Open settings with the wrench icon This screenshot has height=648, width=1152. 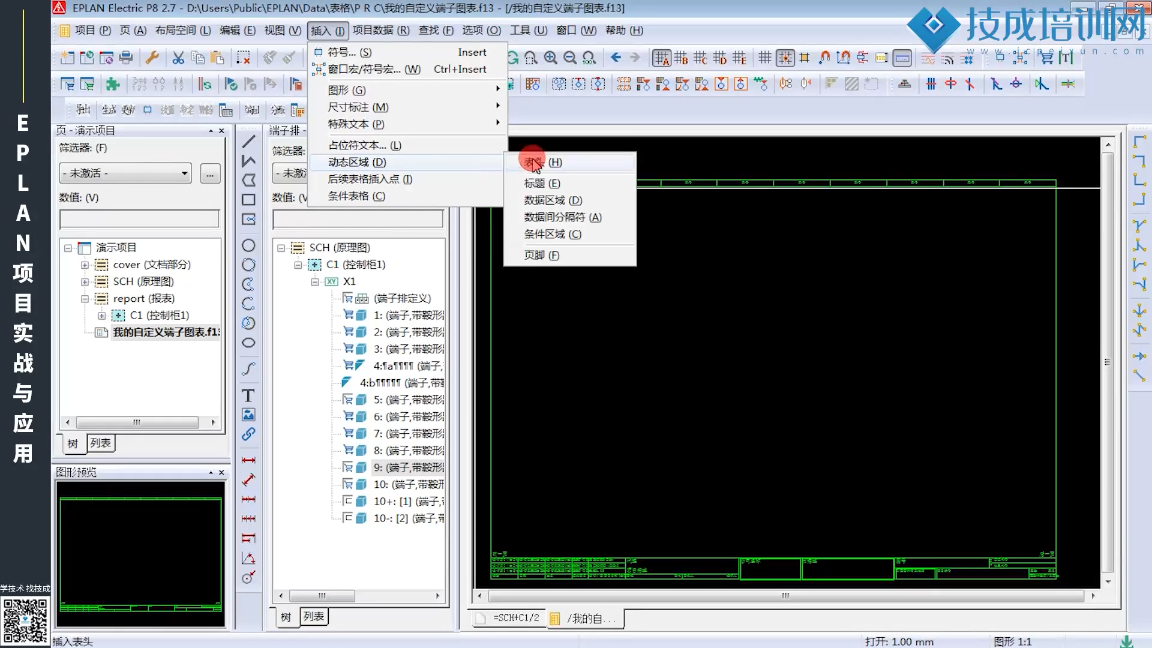(x=152, y=57)
